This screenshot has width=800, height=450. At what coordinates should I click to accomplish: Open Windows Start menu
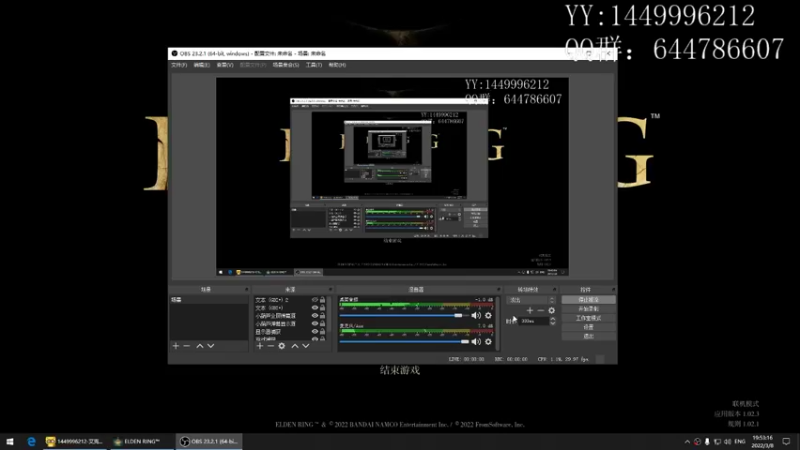tap(10, 441)
